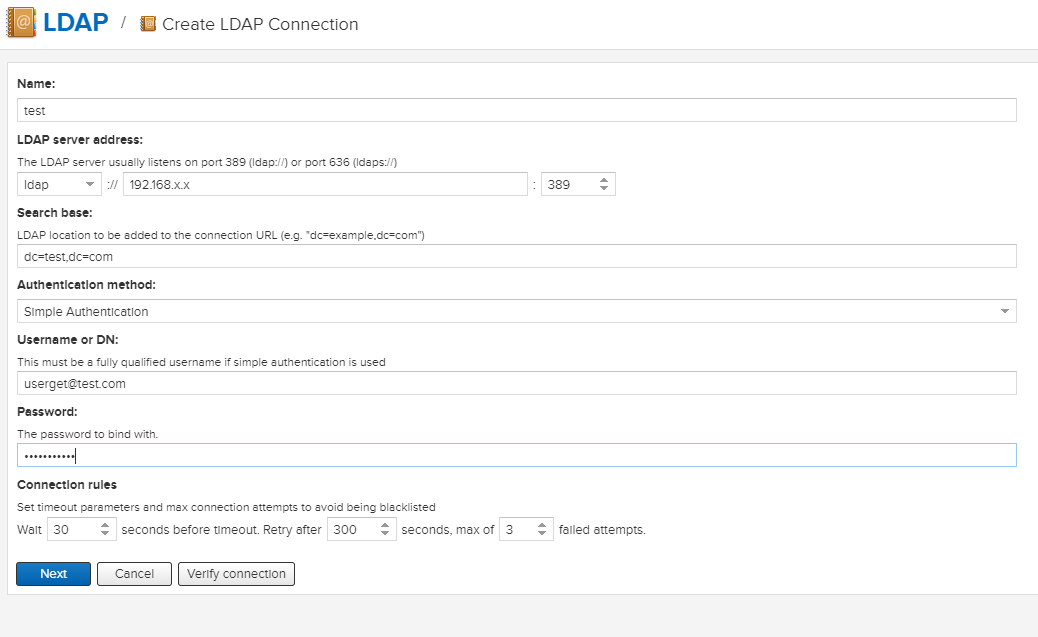Image resolution: width=1038 pixels, height=637 pixels.
Task: Click the Username or DN field
Action: (516, 383)
